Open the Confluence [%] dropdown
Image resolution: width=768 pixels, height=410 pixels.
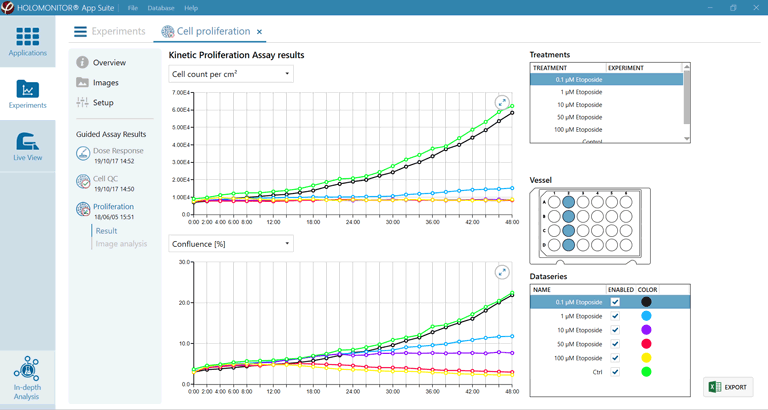point(230,243)
